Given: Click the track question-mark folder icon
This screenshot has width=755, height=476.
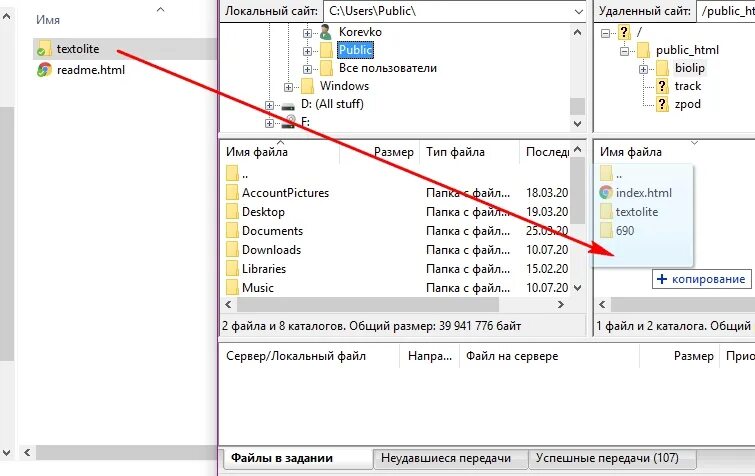Looking at the screenshot, I should click(x=662, y=86).
